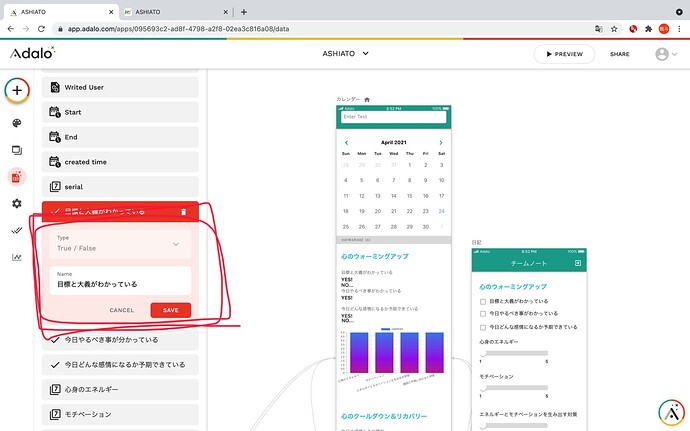690x431 pixels.
Task: Delete the property with the trash icon
Action: 184,212
